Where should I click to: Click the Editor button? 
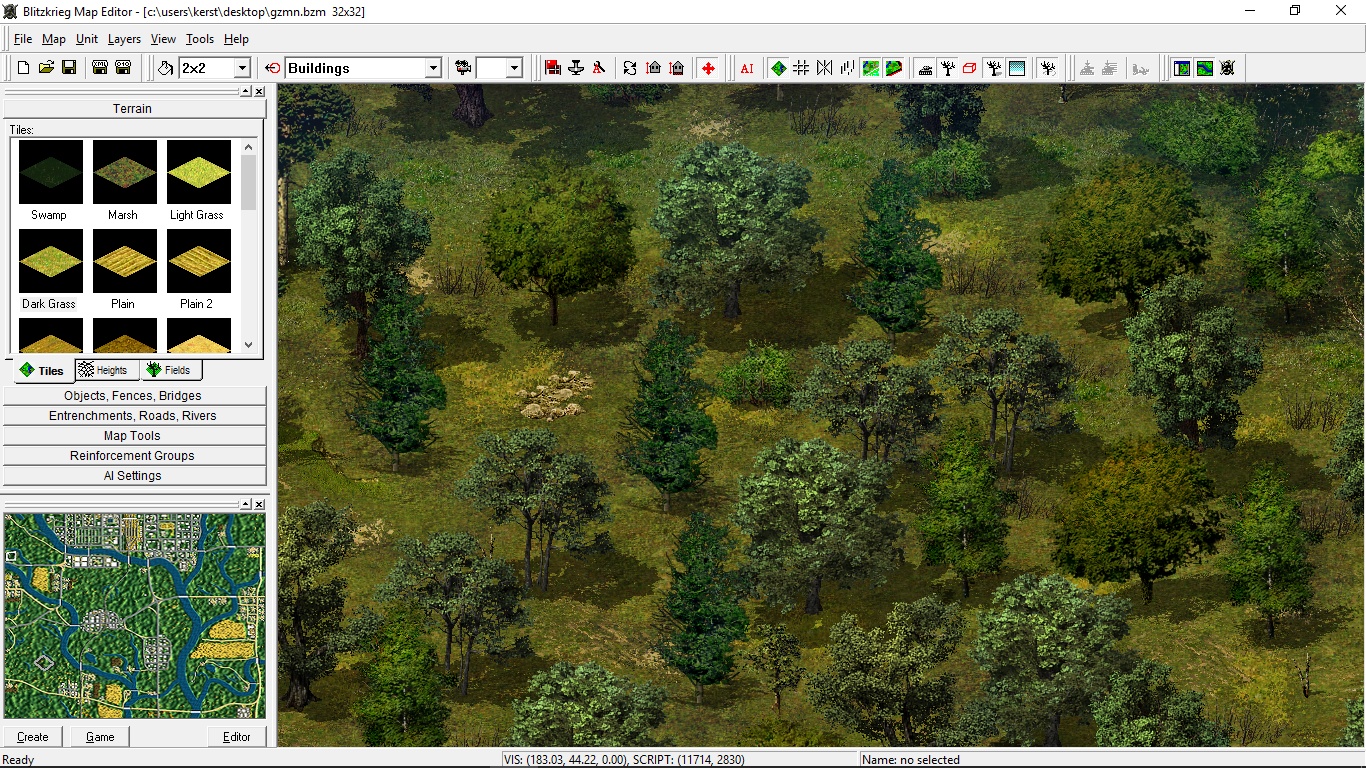pyautogui.click(x=237, y=737)
